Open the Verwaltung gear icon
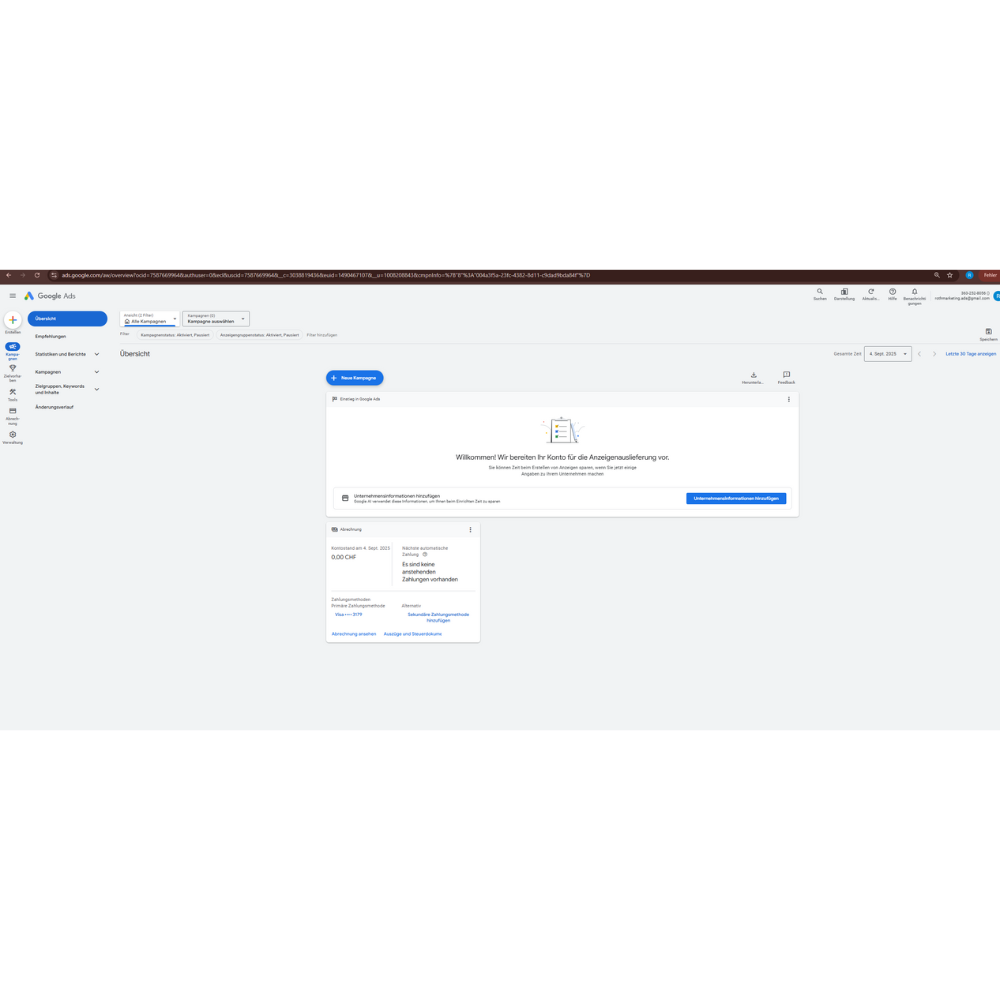This screenshot has width=1000, height=1000. 13,435
